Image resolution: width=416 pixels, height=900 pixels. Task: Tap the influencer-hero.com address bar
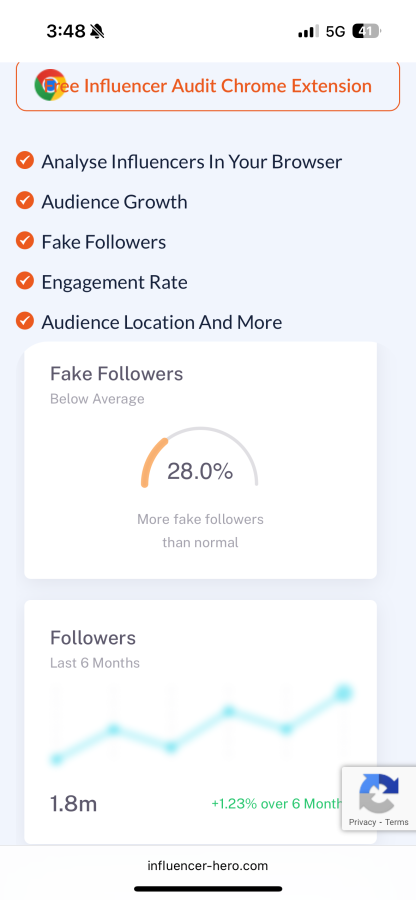click(x=208, y=866)
